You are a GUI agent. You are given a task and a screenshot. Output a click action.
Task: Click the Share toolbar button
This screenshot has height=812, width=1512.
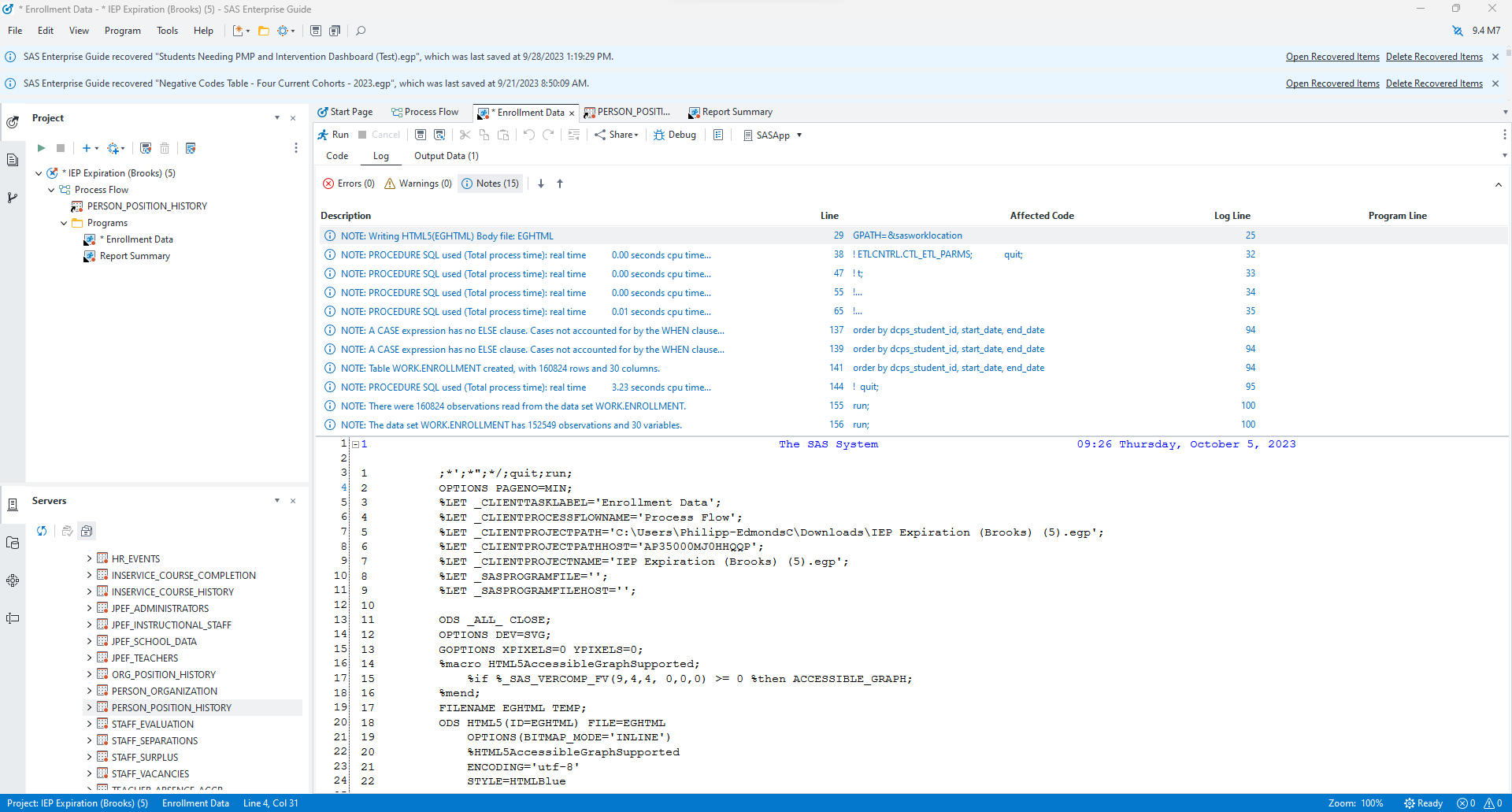click(616, 135)
